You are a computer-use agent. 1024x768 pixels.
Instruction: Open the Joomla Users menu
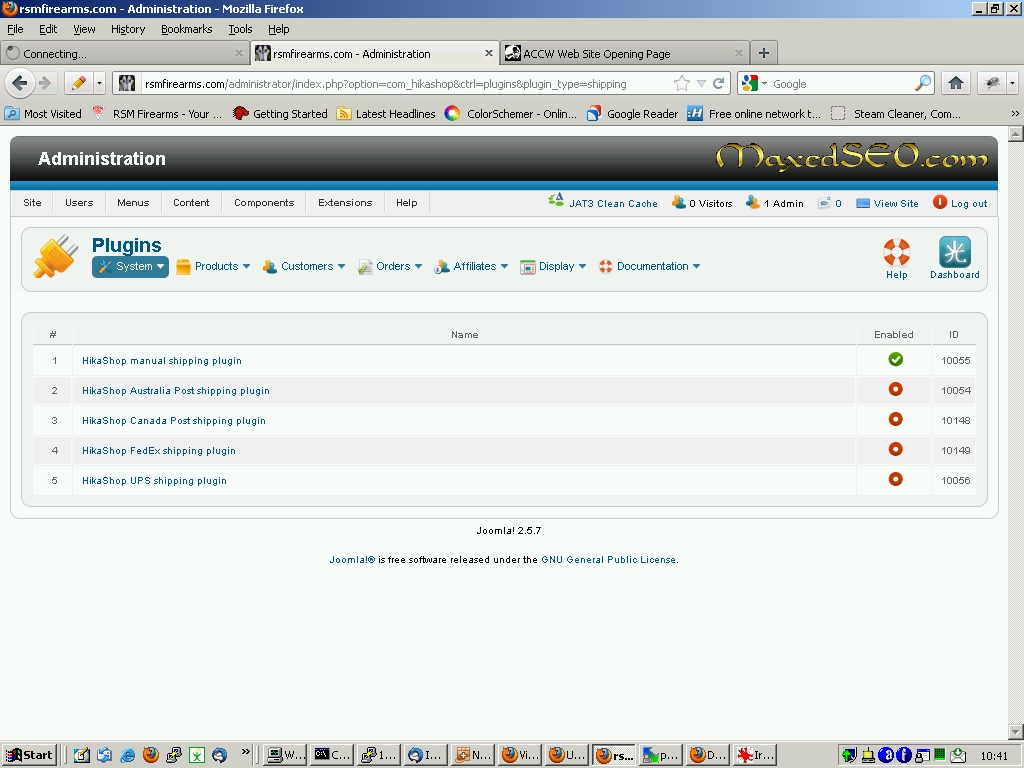point(79,202)
